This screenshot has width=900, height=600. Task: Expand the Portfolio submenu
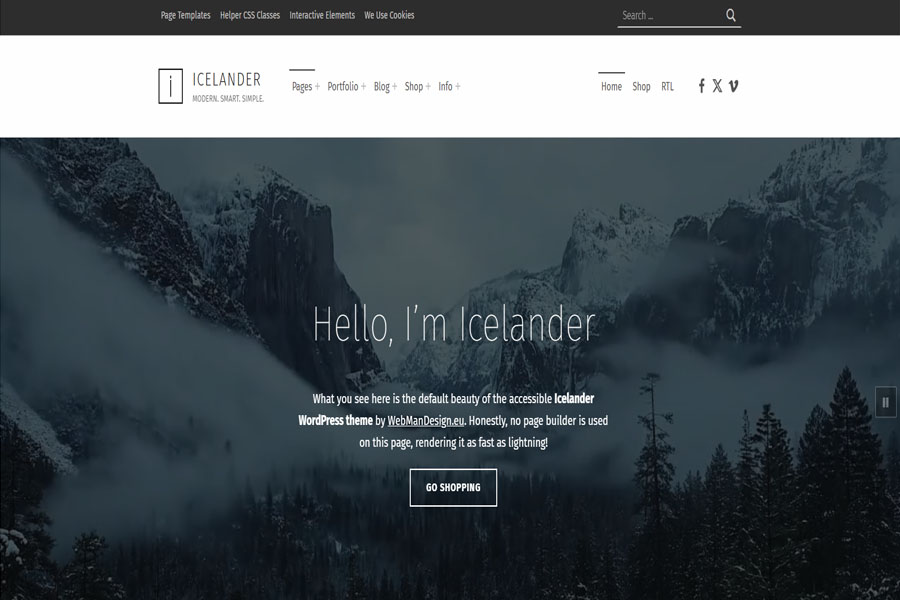pos(345,86)
